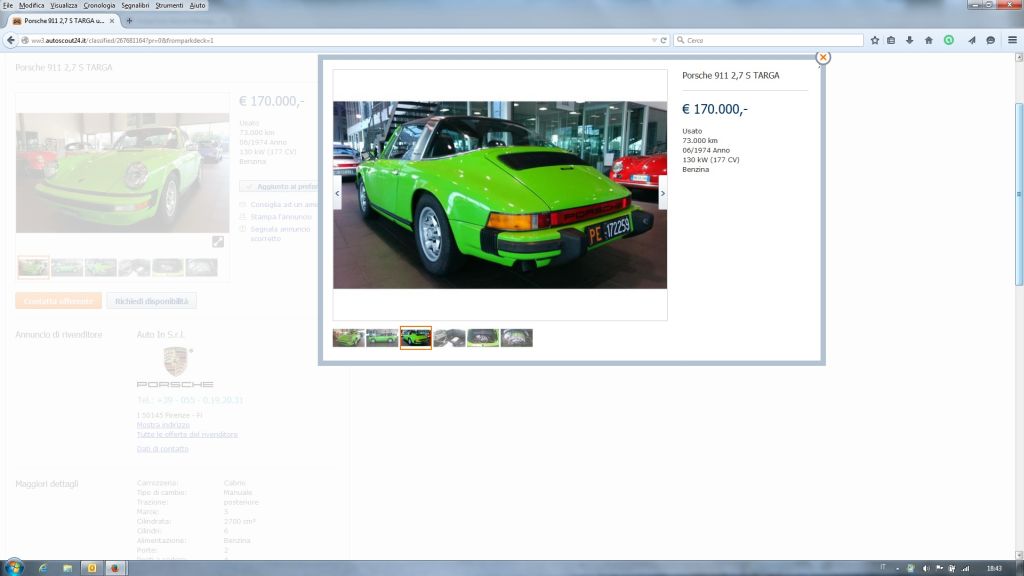Close the photo gallery popup
This screenshot has height=576, width=1024.
[x=823, y=57]
